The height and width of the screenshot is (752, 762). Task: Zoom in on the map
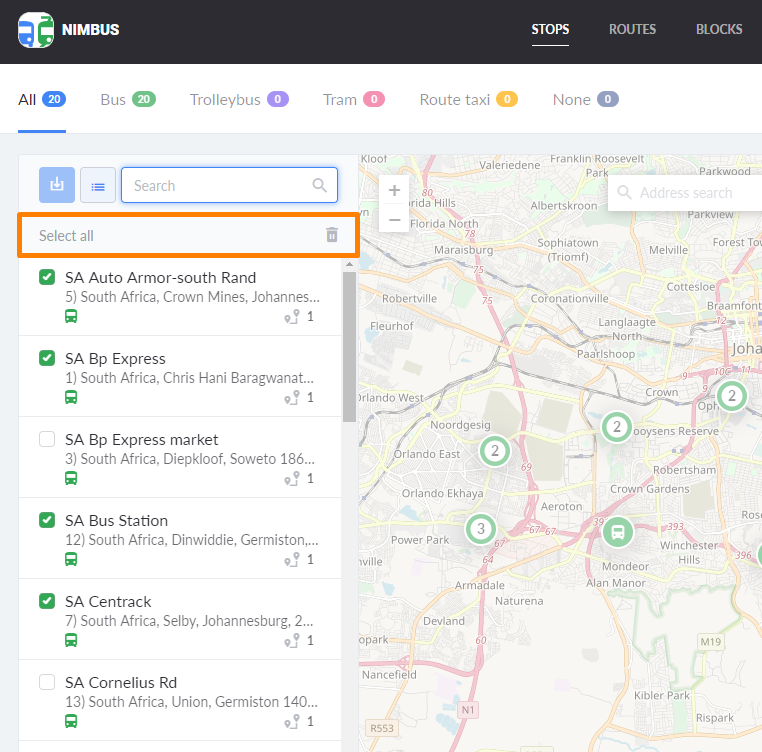tap(394, 190)
